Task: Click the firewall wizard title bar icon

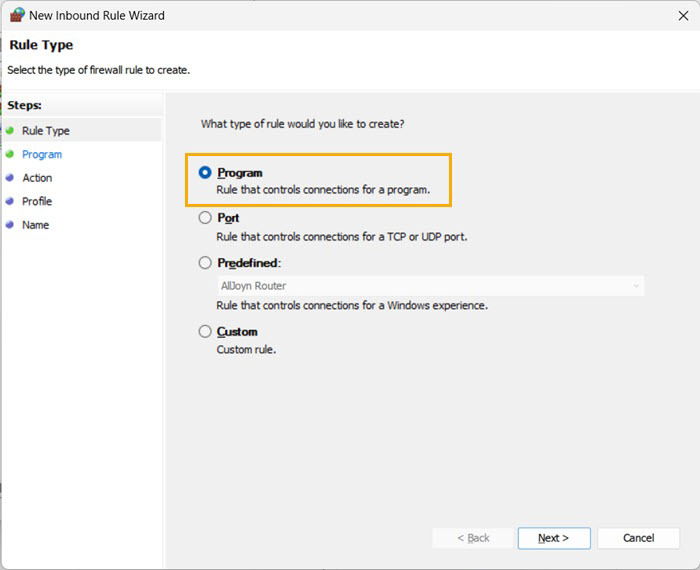Action: [x=17, y=15]
